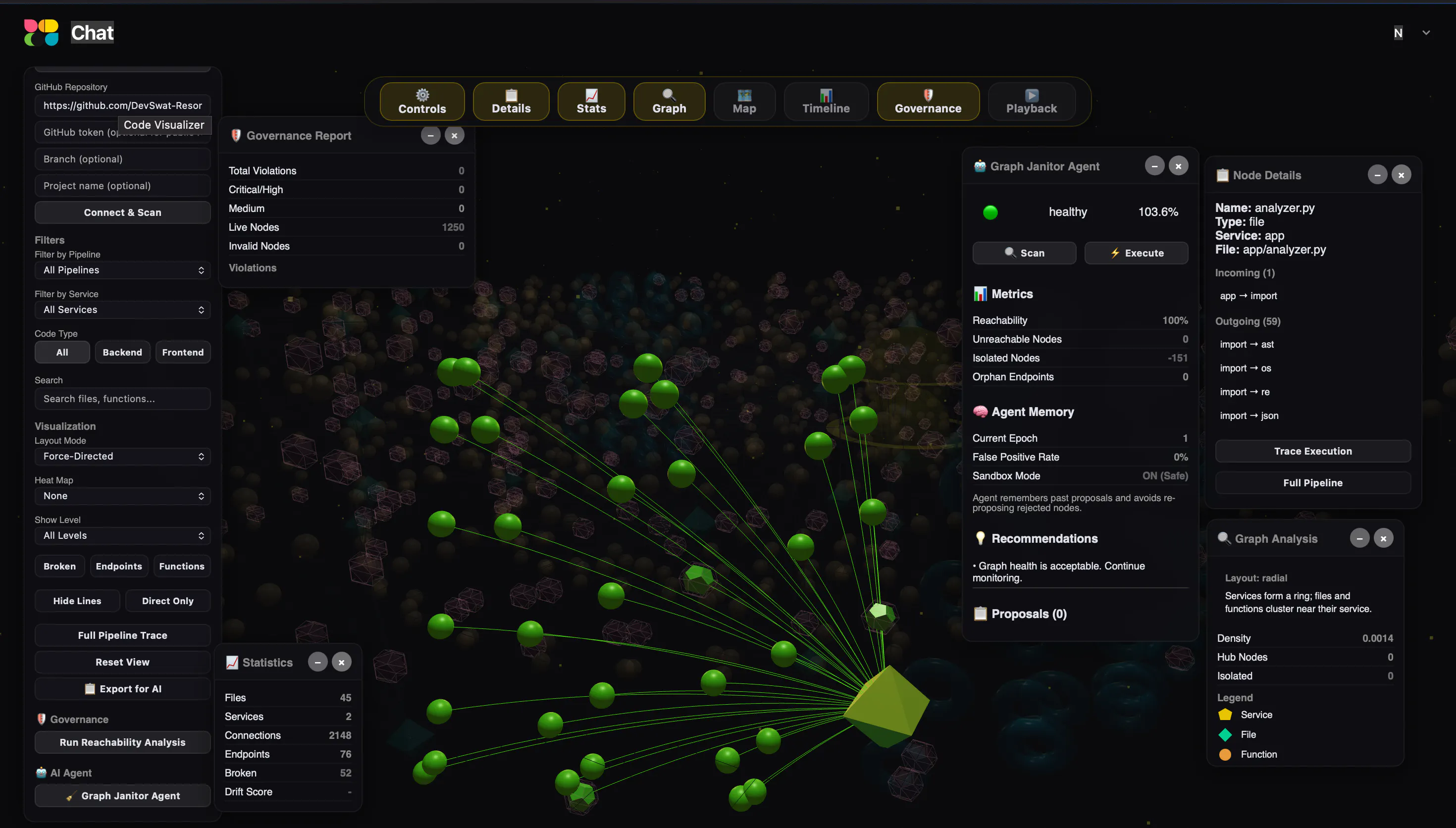Select the All code type
This screenshot has width=1456, height=828.
62,353
